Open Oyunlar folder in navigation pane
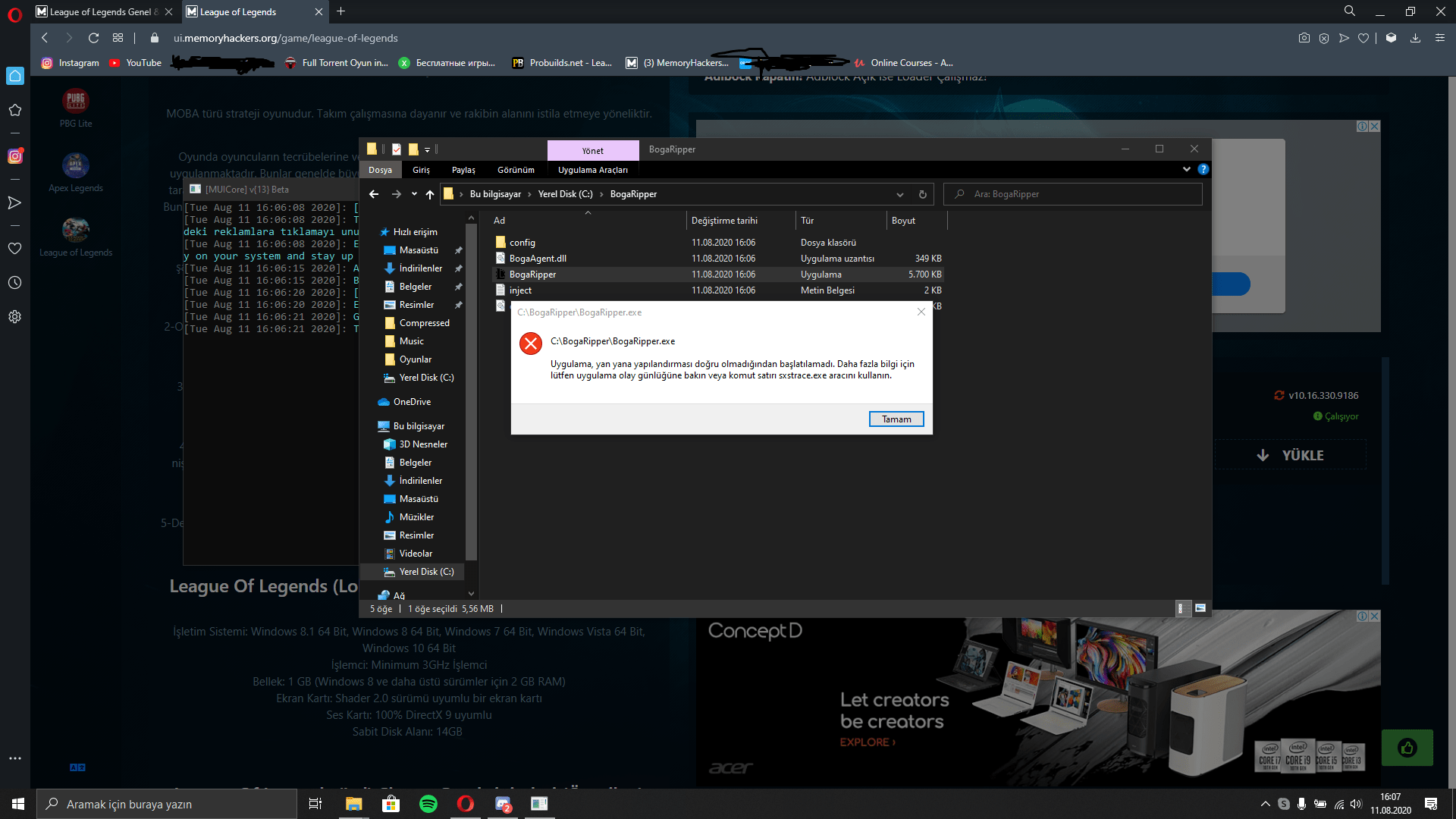Screen dimensions: 1456x819 pyautogui.click(x=415, y=359)
